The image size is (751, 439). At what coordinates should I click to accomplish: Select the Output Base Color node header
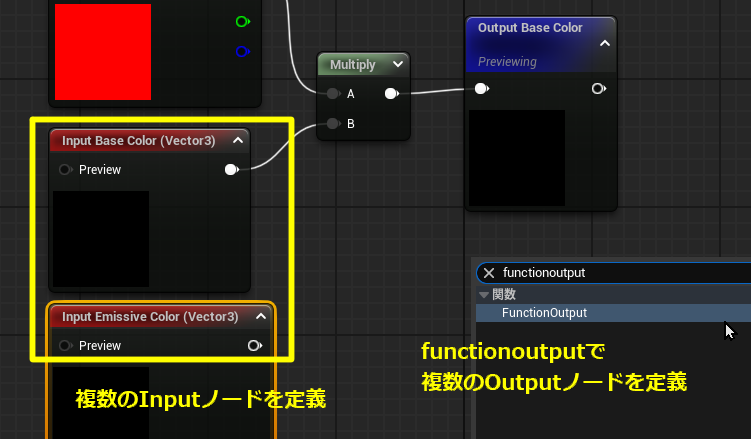click(x=541, y=45)
